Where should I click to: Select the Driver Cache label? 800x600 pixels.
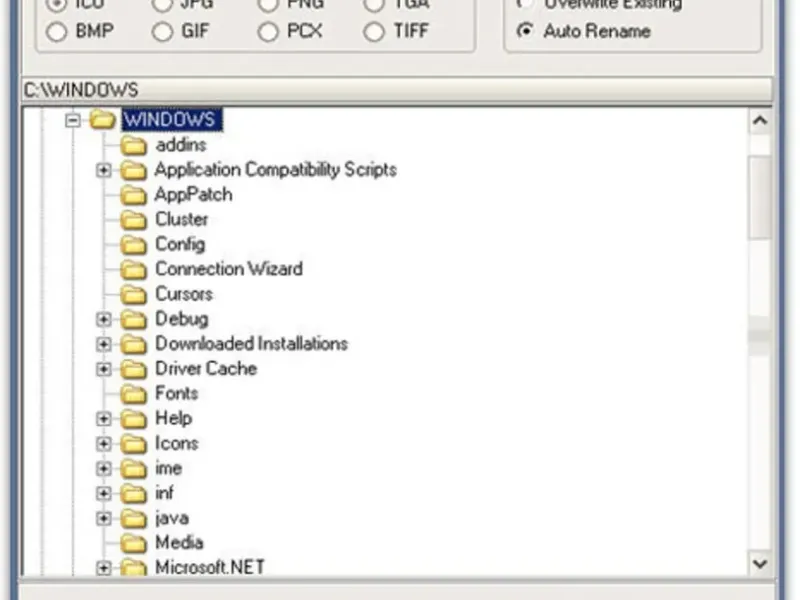pos(206,368)
